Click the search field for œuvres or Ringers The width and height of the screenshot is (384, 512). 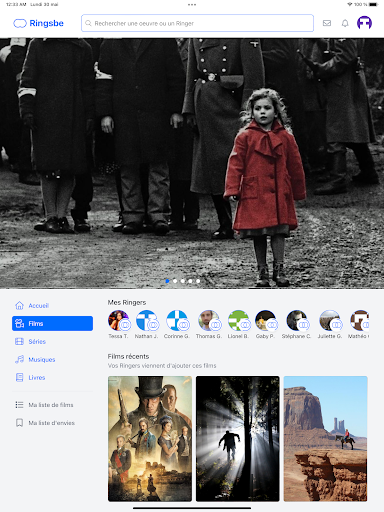pos(197,23)
